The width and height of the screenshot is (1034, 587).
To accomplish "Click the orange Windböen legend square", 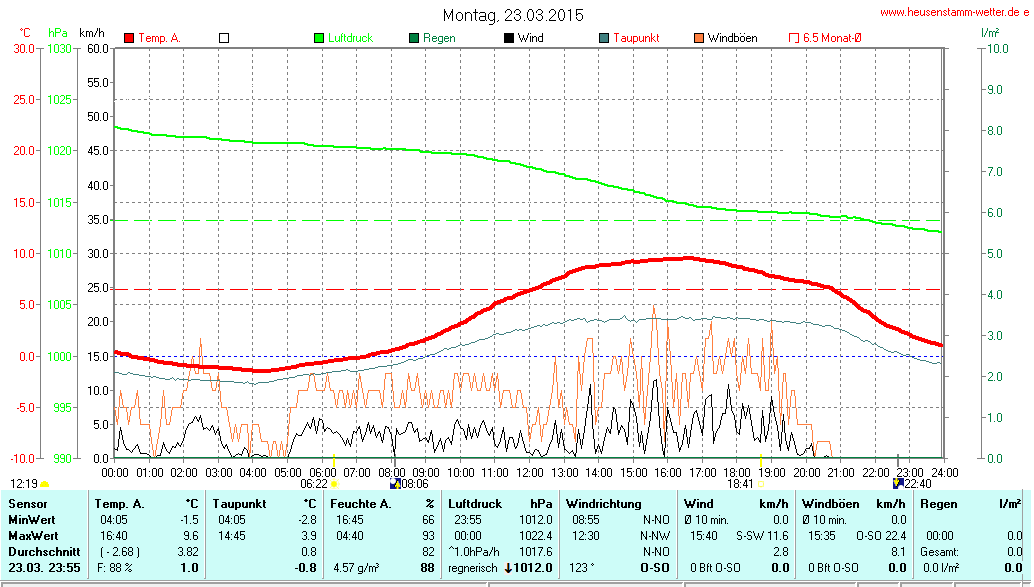I will click(699, 38).
